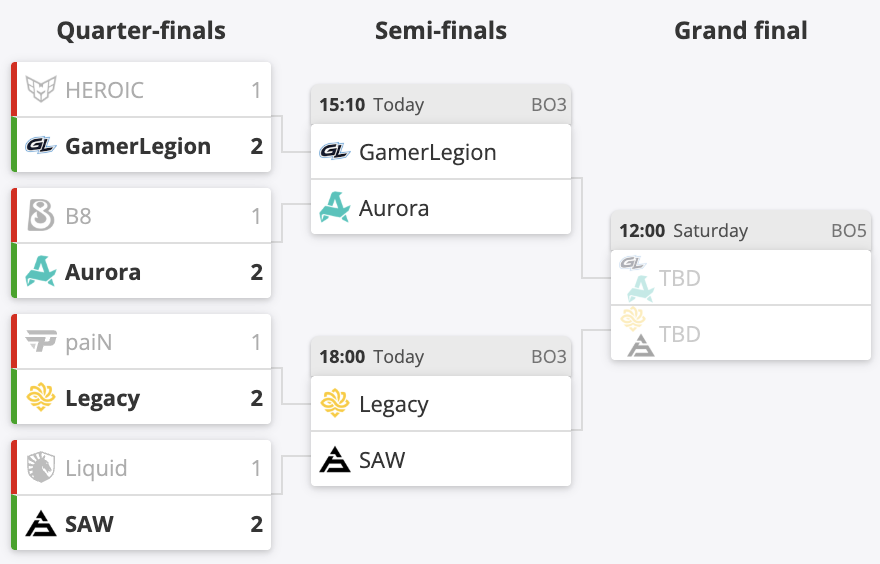Click the SAW logo in quarter-finals

[x=41, y=524]
